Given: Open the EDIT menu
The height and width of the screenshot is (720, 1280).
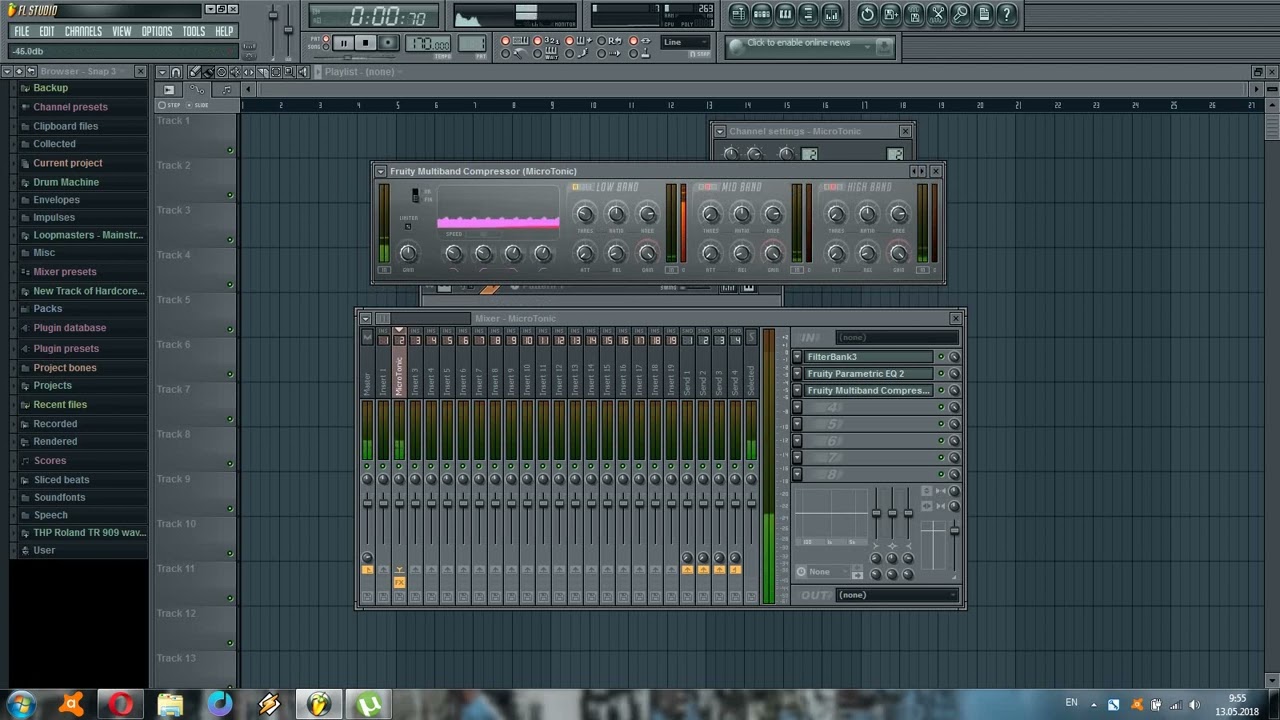Looking at the screenshot, I should pos(47,31).
